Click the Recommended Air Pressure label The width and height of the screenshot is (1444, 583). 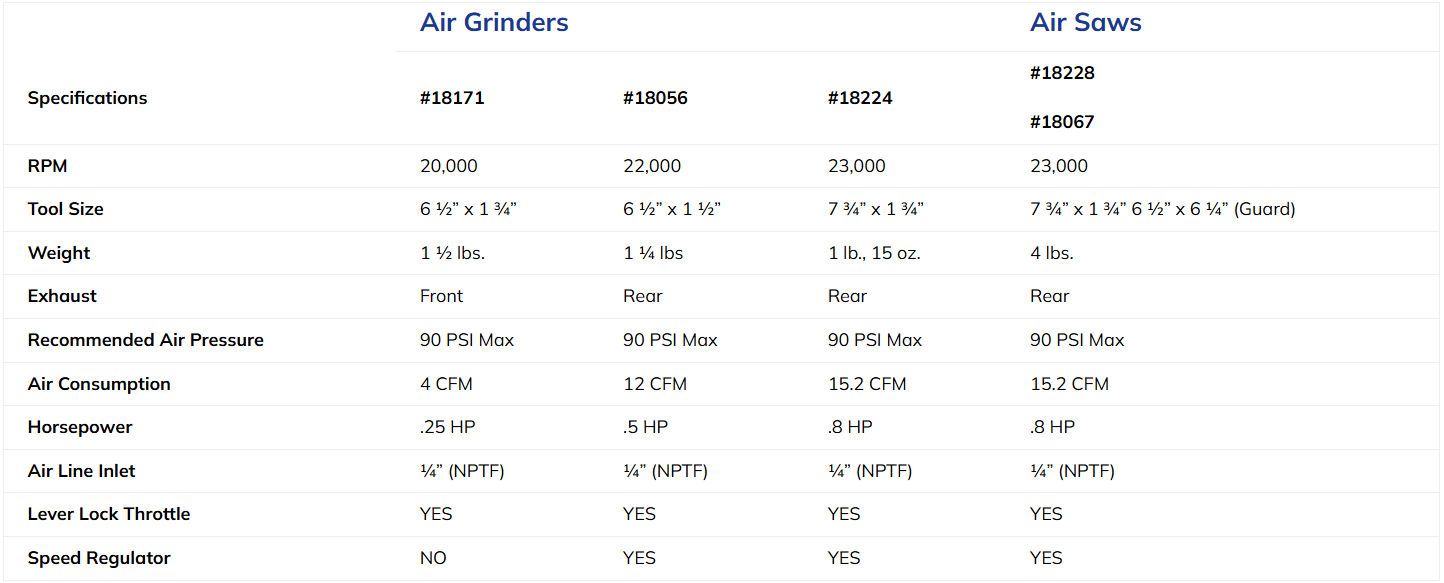[144, 340]
